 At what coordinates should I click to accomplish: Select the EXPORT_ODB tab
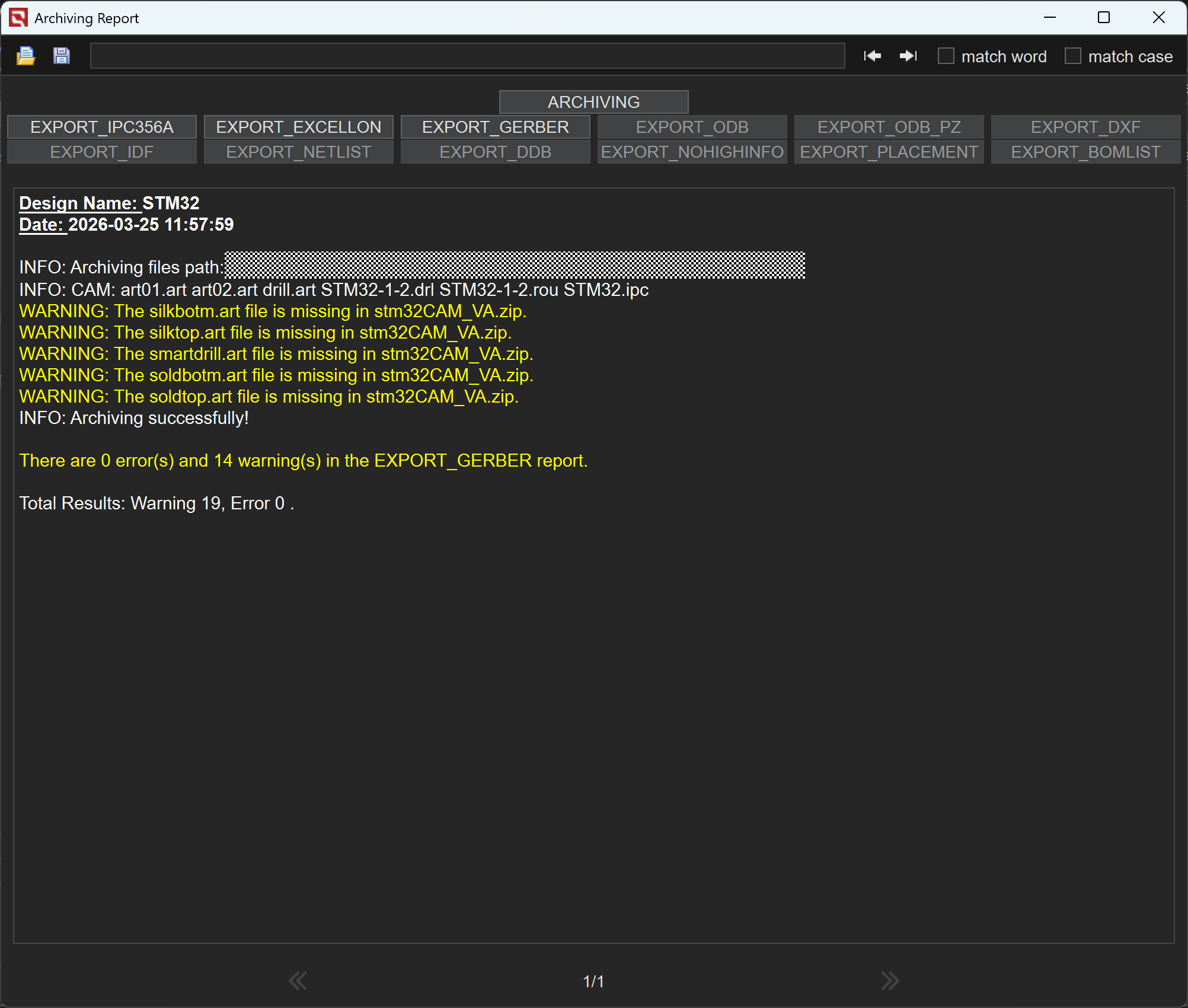[692, 127]
